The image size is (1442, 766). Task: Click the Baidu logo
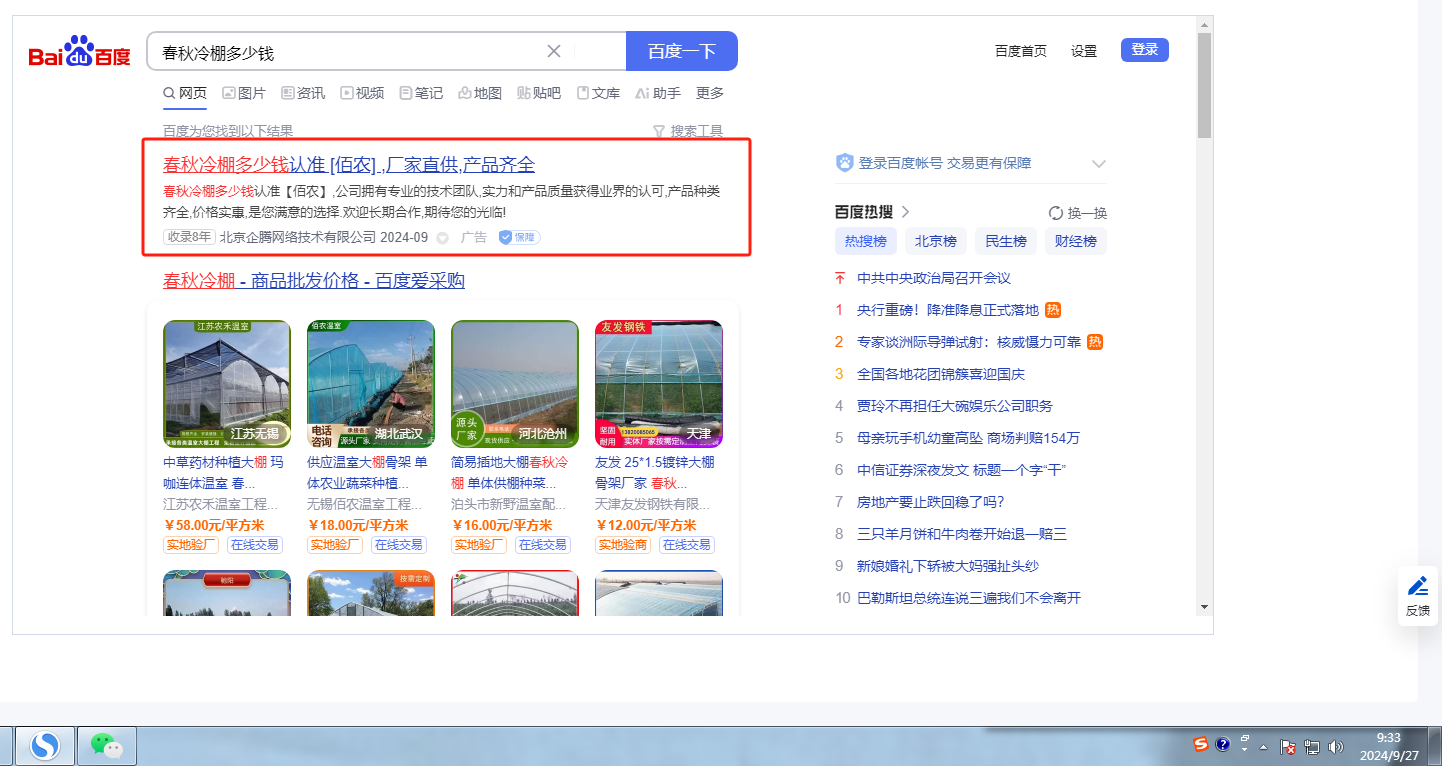[x=79, y=51]
